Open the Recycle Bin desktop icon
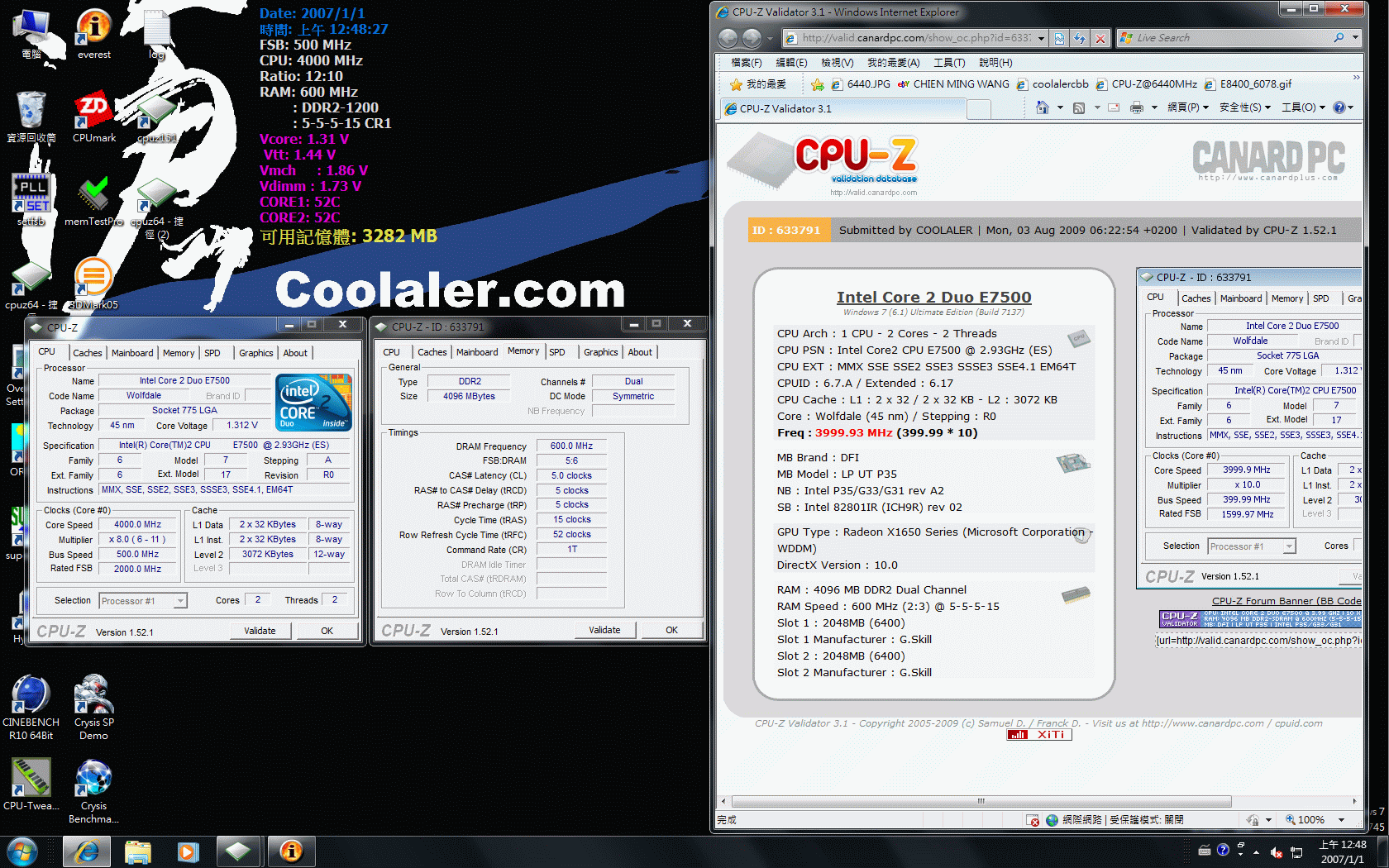Viewport: 1389px width, 868px height. coord(31,116)
